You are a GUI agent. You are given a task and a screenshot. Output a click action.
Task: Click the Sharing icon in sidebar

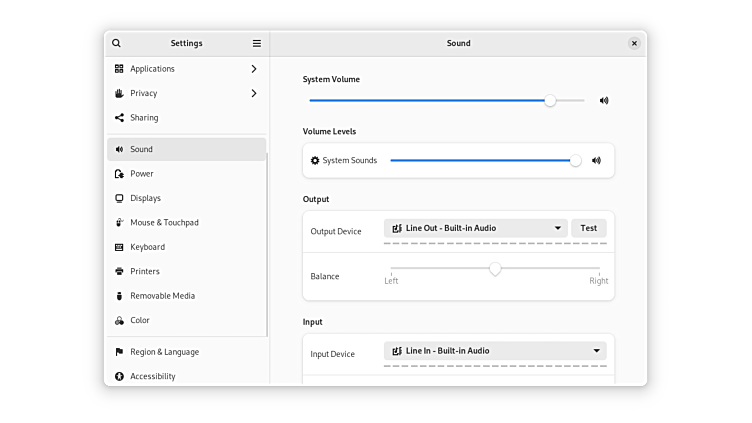coord(120,118)
